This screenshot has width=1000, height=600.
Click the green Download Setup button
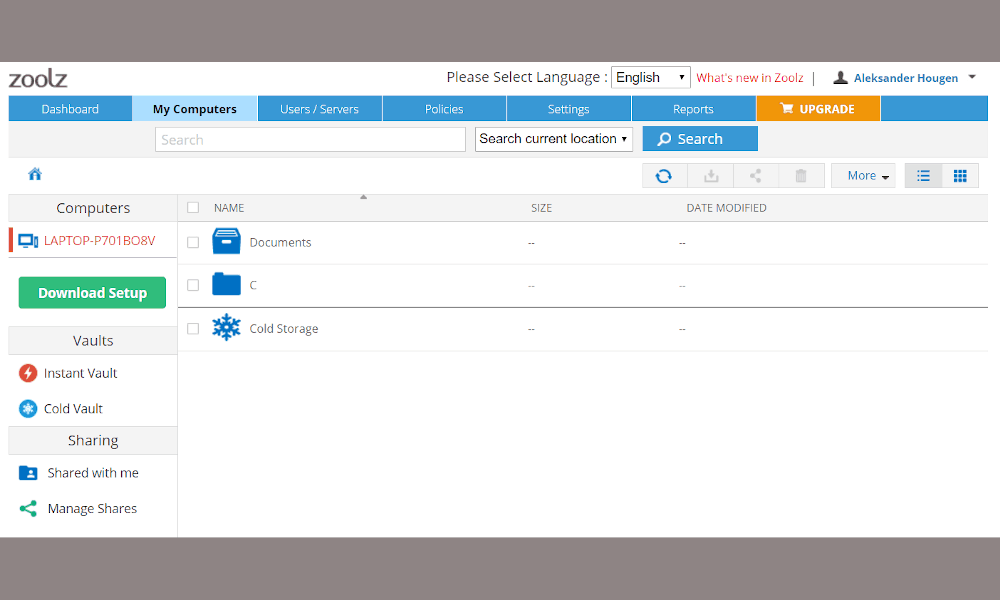(x=92, y=293)
